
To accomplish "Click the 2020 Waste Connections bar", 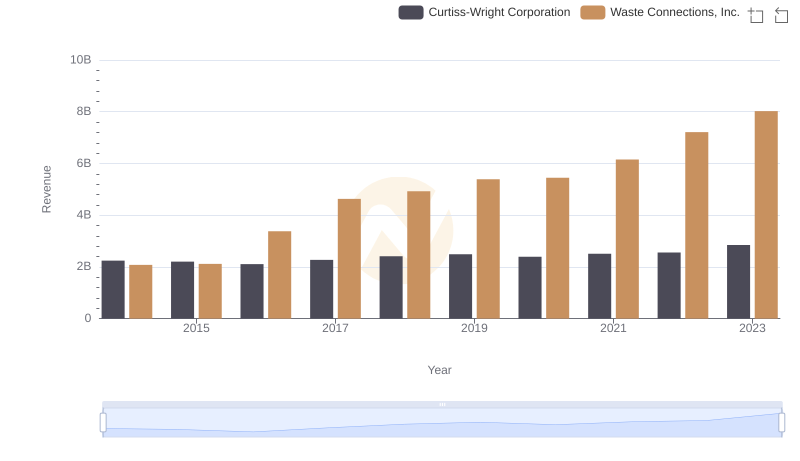I will [558, 248].
